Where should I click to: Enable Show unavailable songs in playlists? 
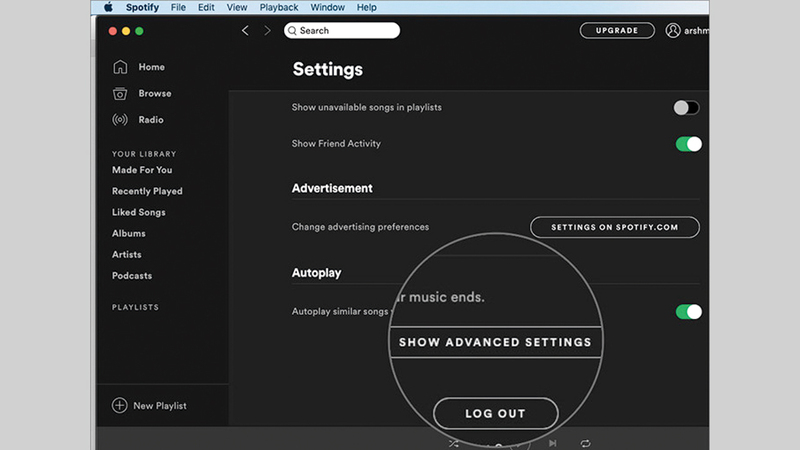pos(687,108)
